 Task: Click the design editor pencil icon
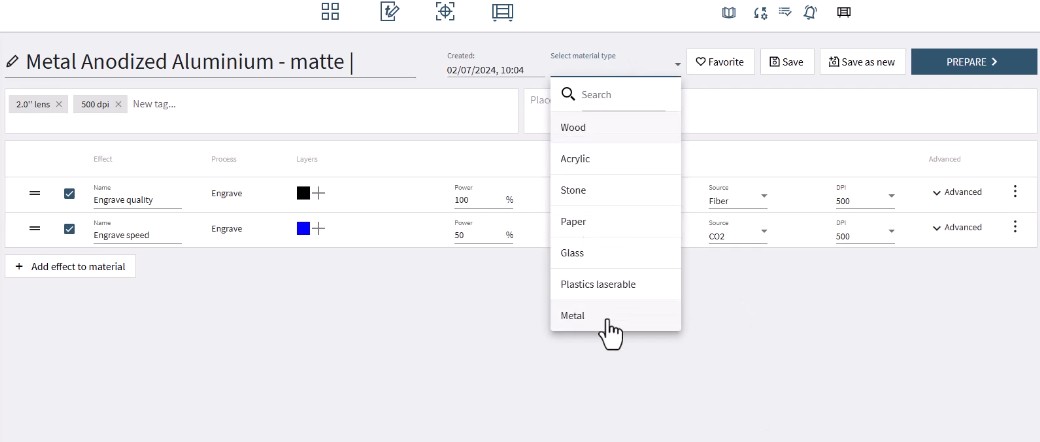point(390,12)
